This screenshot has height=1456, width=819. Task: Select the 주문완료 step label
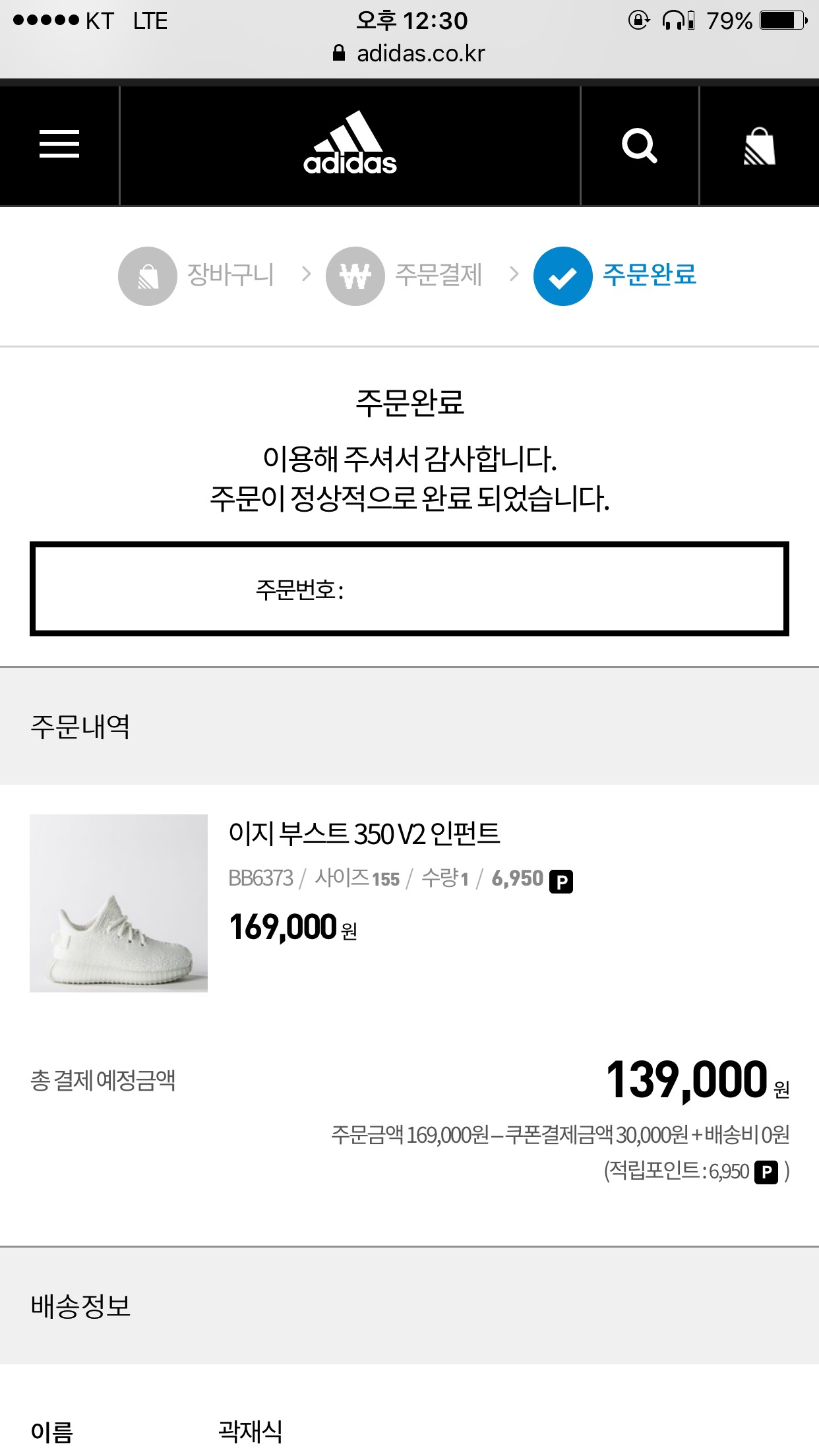point(650,275)
